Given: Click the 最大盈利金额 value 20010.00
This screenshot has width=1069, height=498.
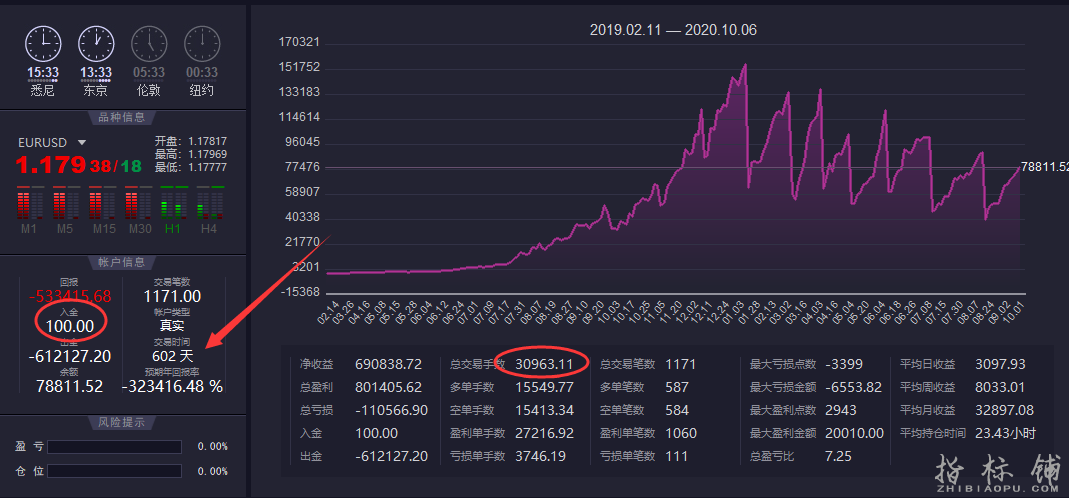Looking at the screenshot, I should click(x=854, y=433).
